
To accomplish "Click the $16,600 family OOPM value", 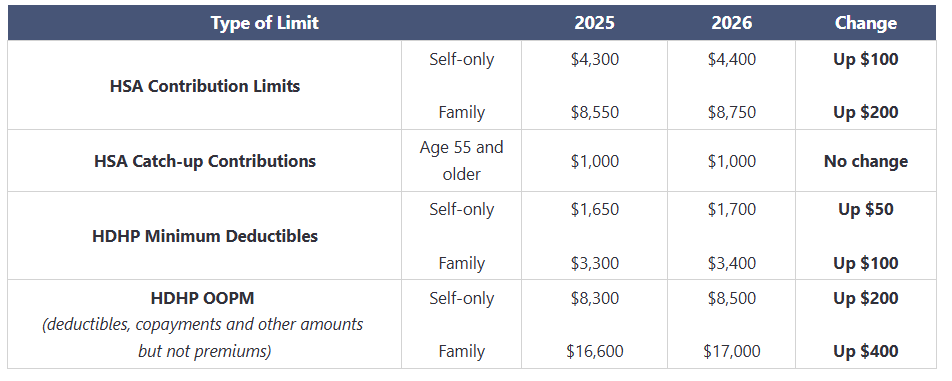I will (x=594, y=351).
